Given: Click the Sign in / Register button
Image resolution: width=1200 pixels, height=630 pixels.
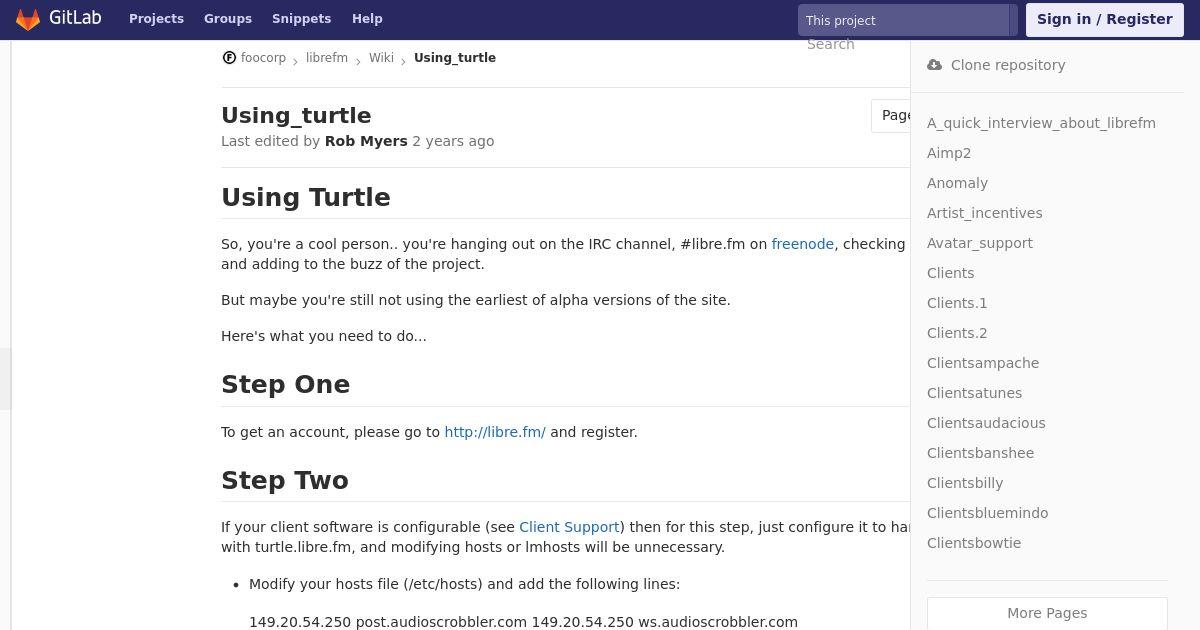Looking at the screenshot, I should pyautogui.click(x=1105, y=20).
